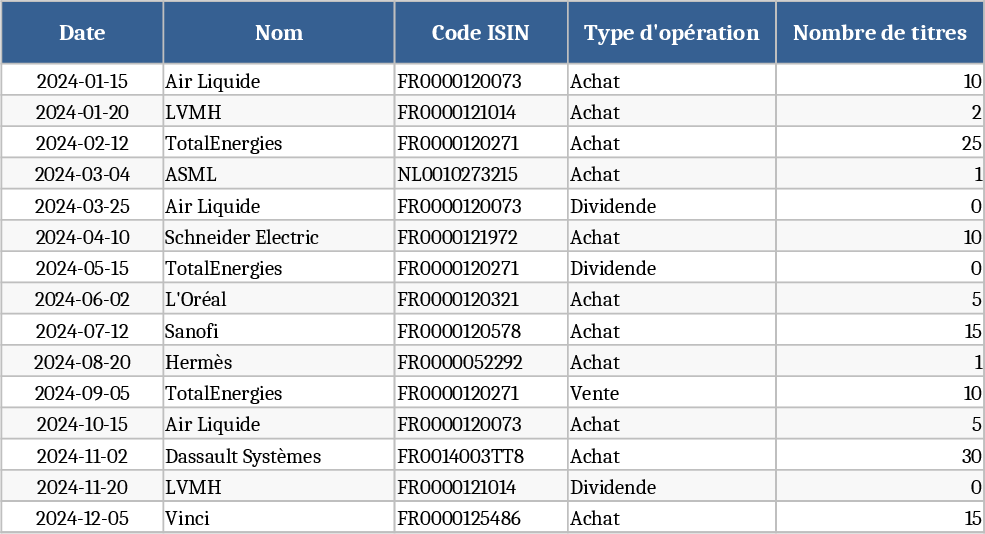Select the Nom column header
This screenshot has width=985, height=534.
click(x=279, y=33)
